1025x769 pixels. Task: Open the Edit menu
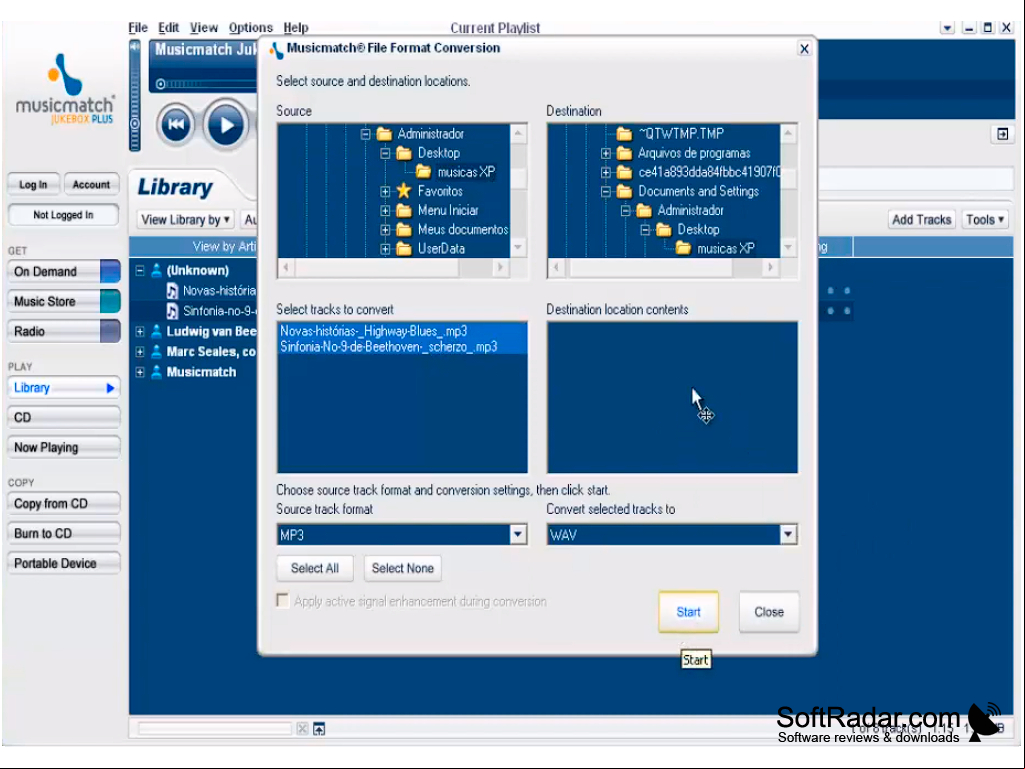[x=168, y=27]
